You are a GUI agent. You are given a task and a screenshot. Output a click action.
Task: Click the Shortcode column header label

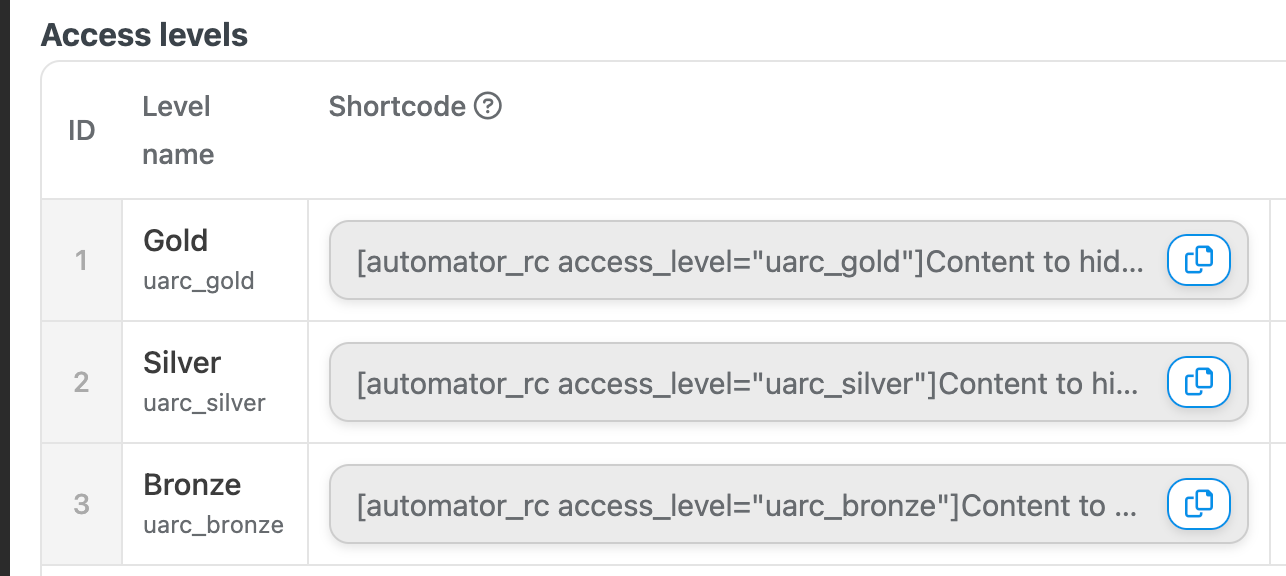click(x=397, y=106)
